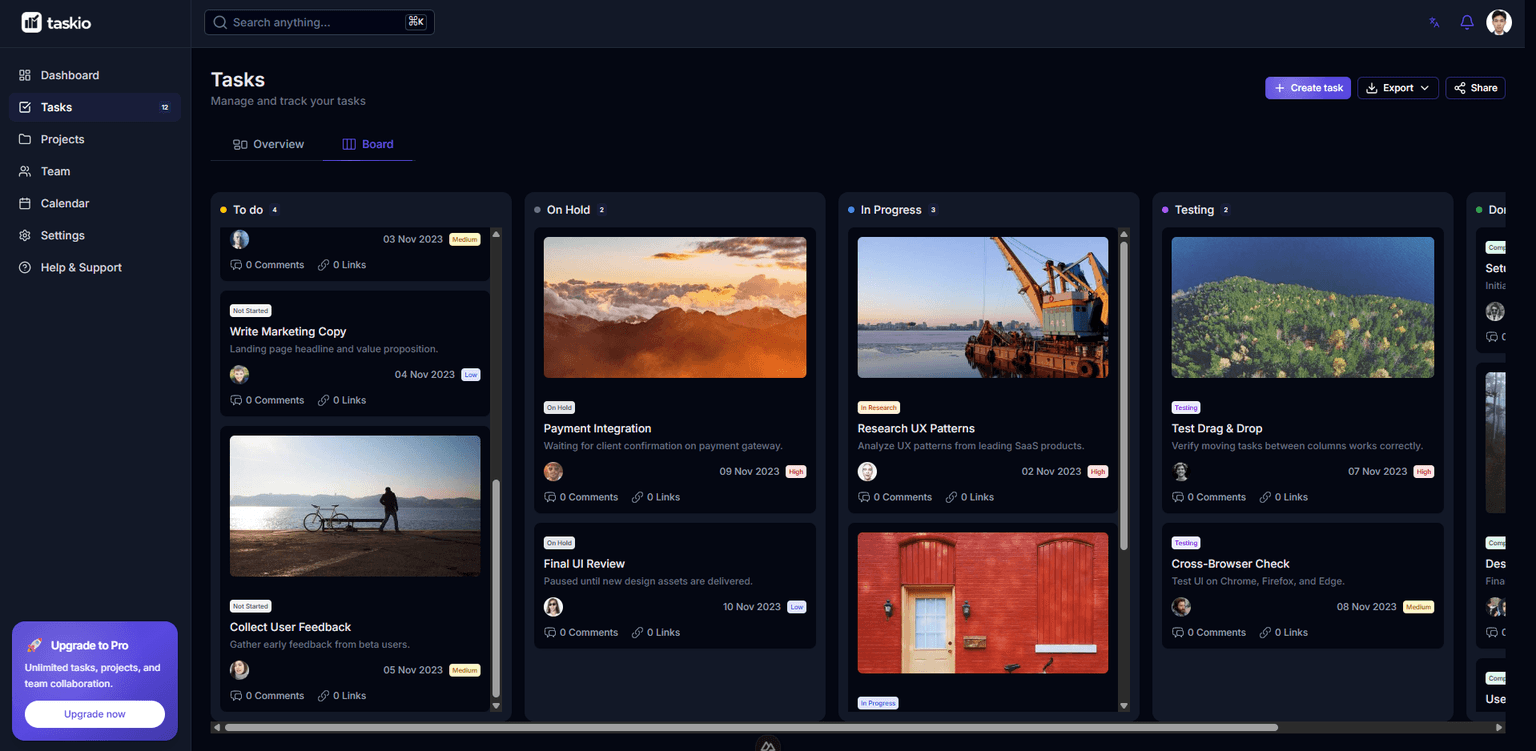Click the Upgrade now button
This screenshot has height=751, width=1536.
(x=94, y=714)
